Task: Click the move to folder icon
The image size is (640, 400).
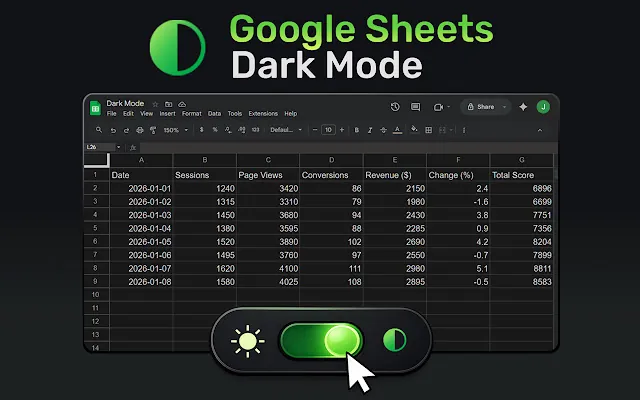Action: [x=168, y=104]
